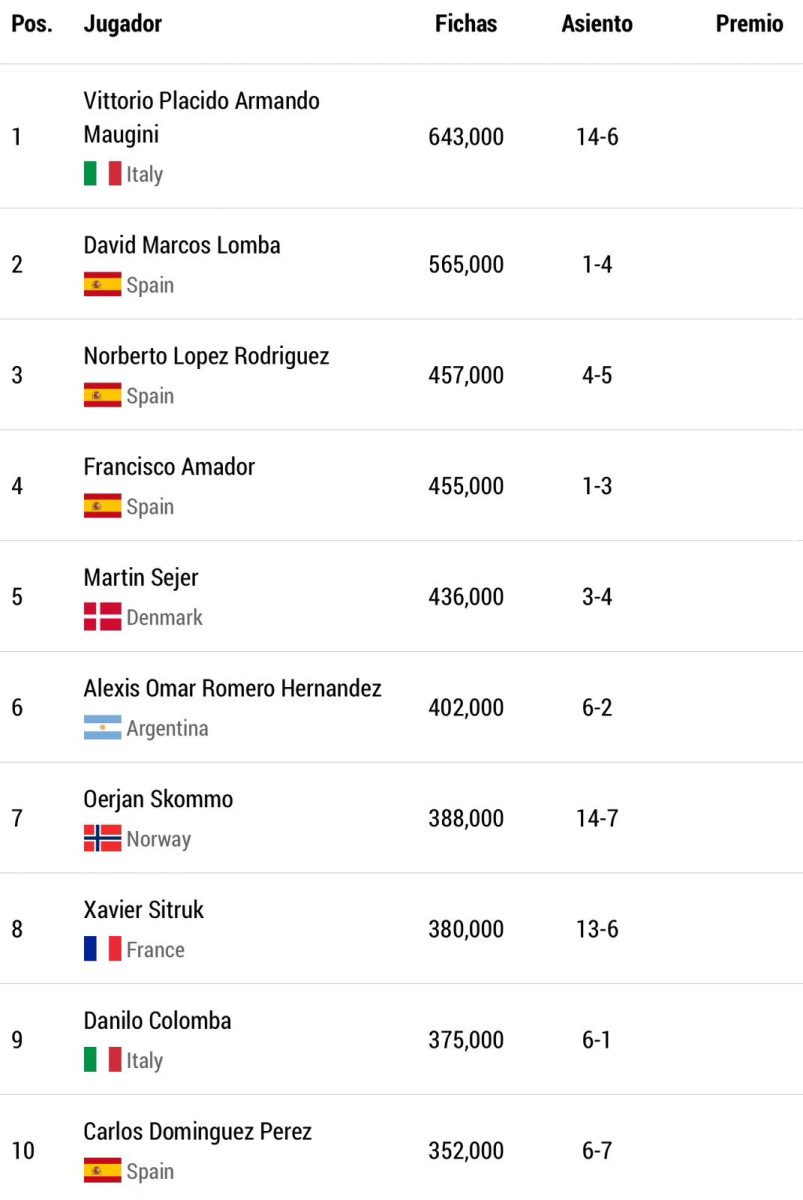Select the Pos. column header
This screenshot has width=803, height=1200.
32,24
